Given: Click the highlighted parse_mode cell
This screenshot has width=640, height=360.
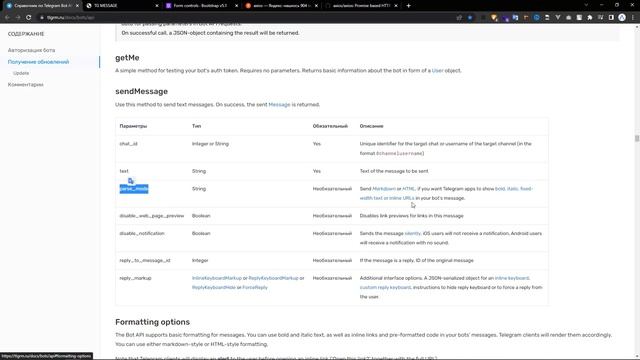Looking at the screenshot, I should click(134, 189).
